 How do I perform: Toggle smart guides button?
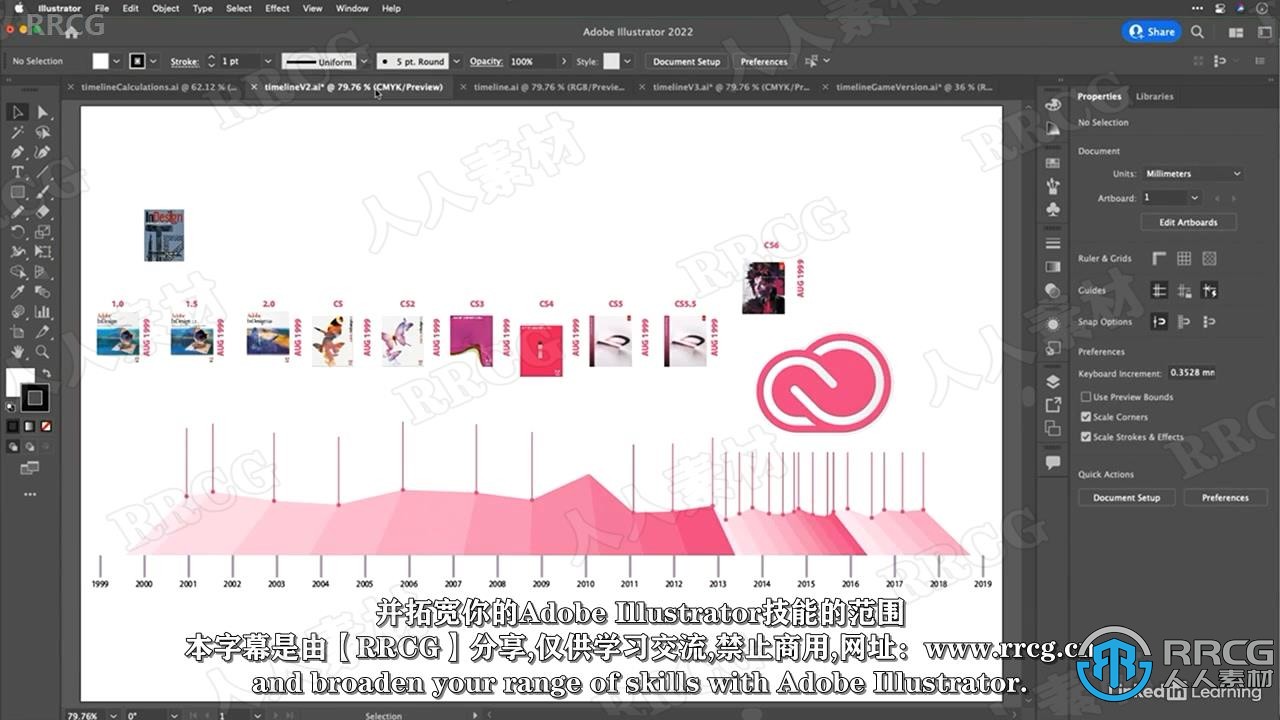pos(1209,291)
